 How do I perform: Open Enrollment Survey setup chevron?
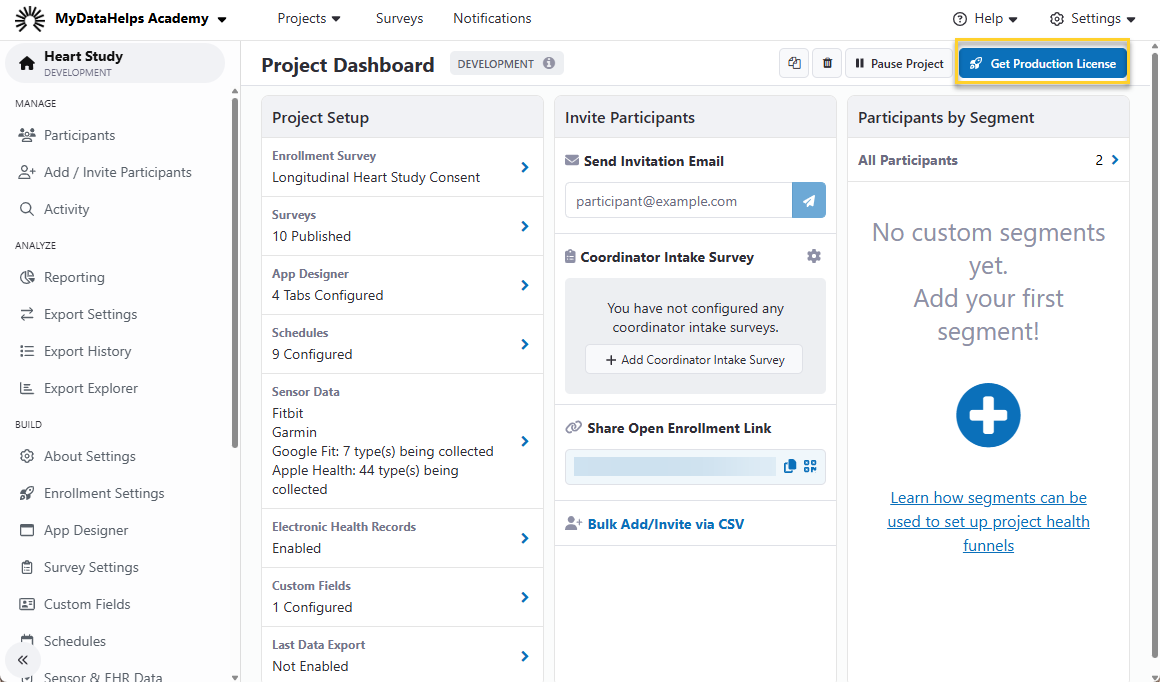point(525,167)
